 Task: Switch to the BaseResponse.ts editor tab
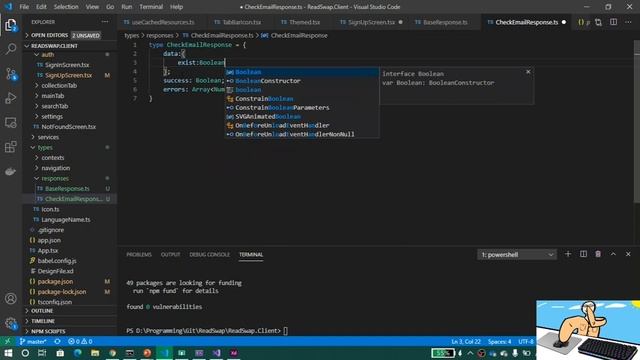click(445, 22)
